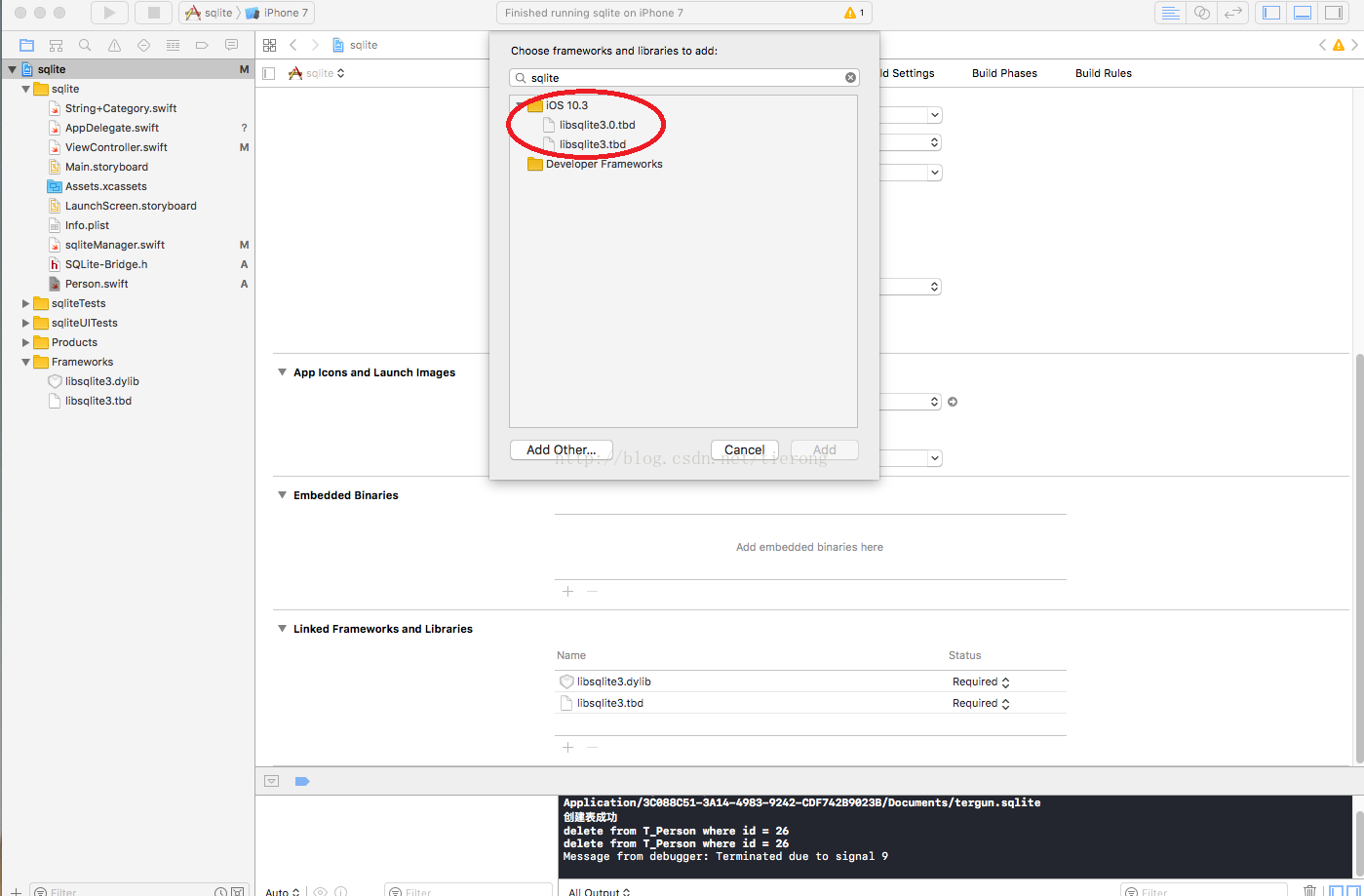Expand the Products folder

(26, 342)
